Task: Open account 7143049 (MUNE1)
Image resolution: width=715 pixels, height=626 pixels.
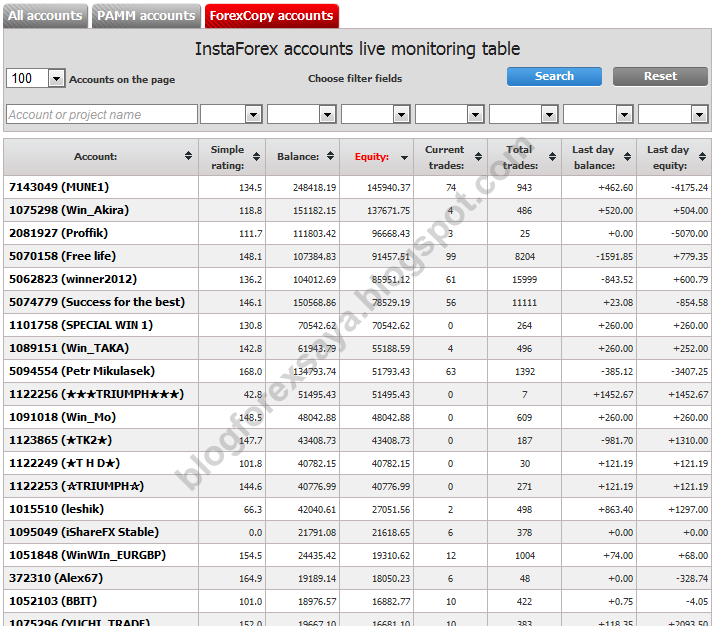Action: [x=59, y=187]
